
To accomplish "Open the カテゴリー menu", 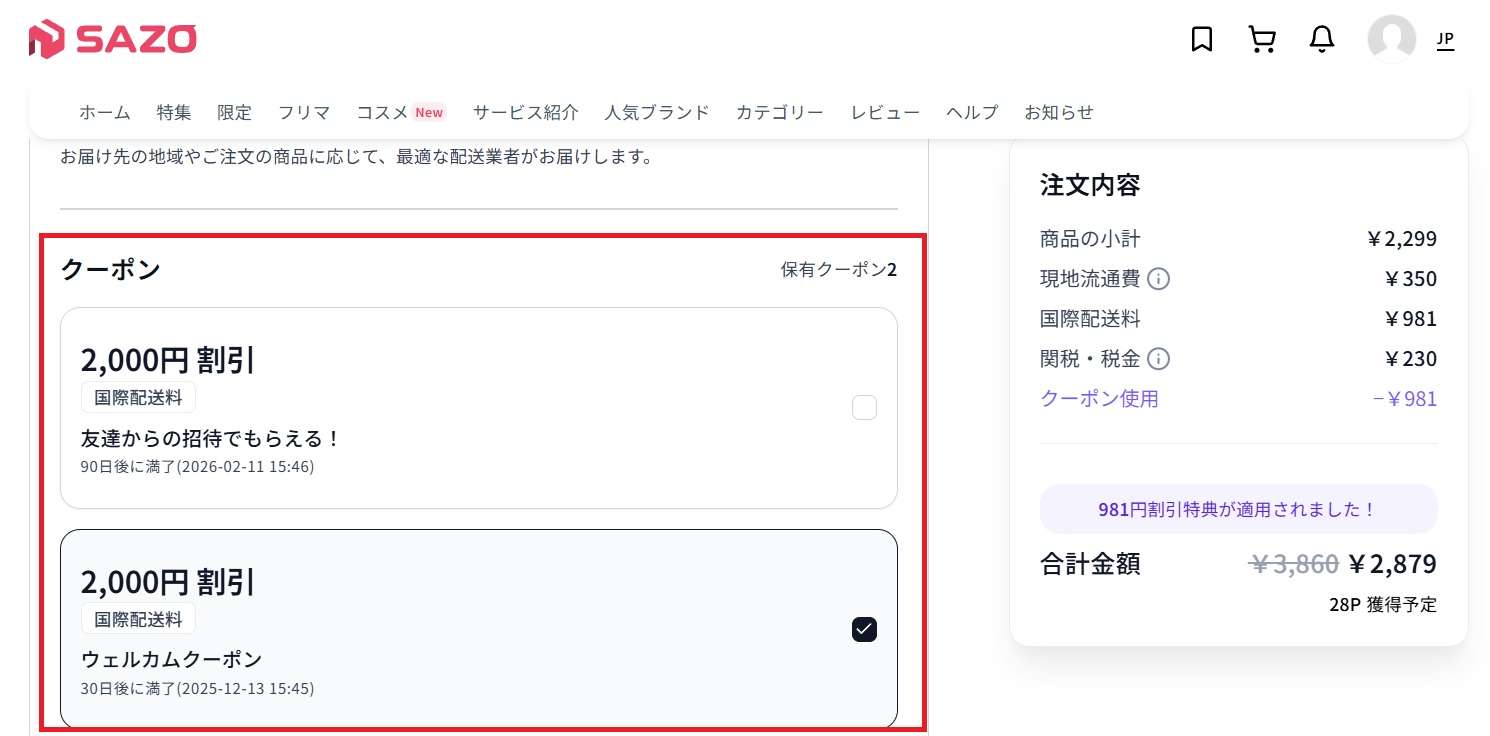I will coord(780,112).
